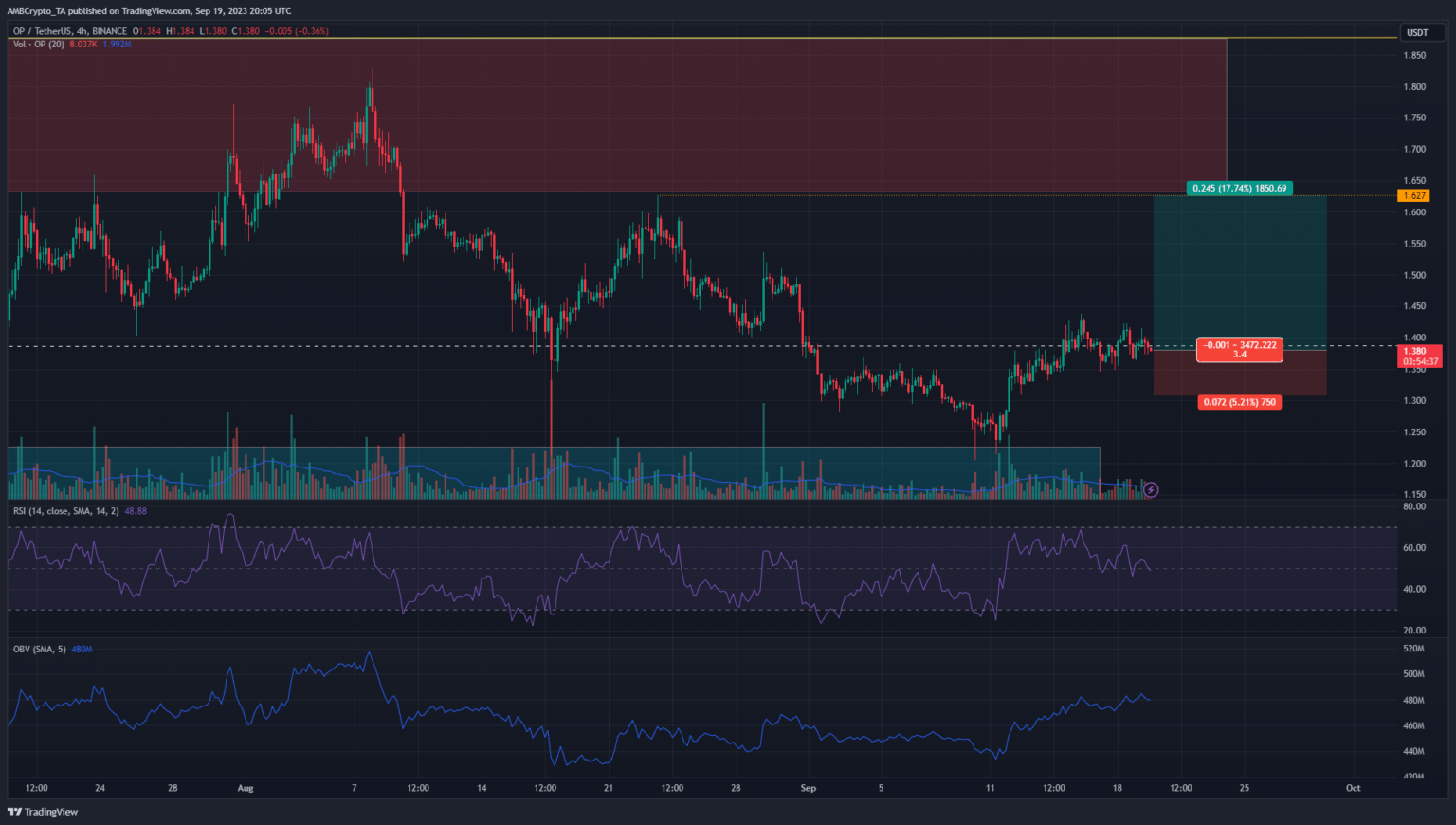Click the red stop loss label 0.072 (5.21%)
The image size is (1456, 825).
(1240, 402)
